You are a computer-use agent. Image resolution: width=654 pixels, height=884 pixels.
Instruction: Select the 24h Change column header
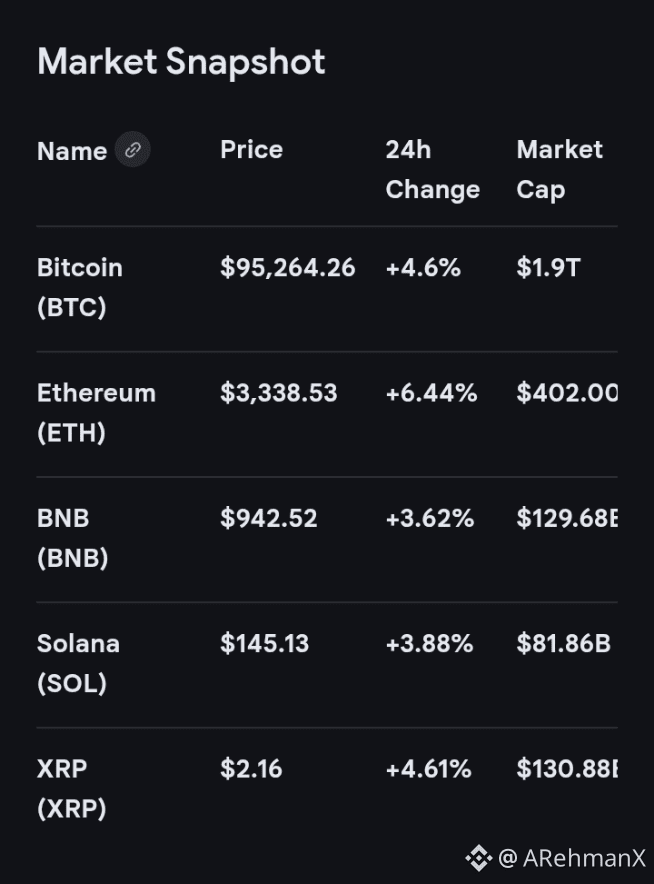click(432, 169)
